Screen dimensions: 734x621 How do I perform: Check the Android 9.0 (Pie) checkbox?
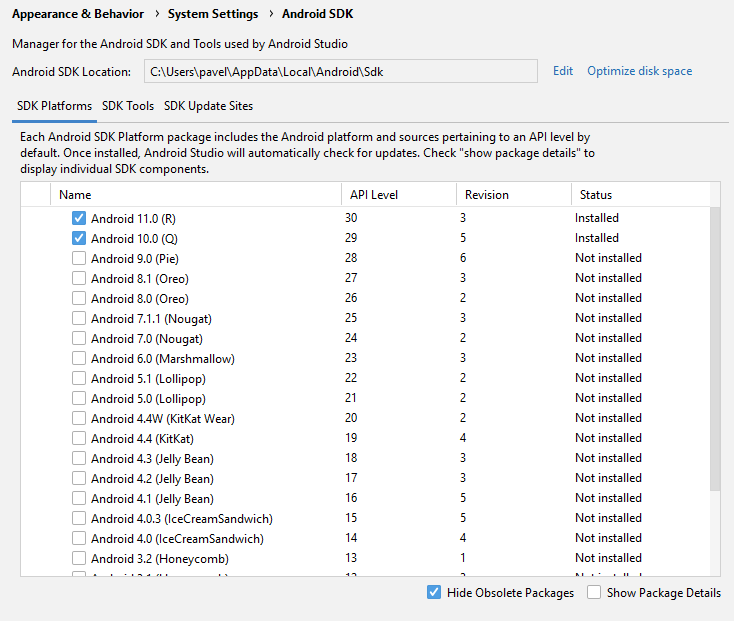pyautogui.click(x=79, y=258)
